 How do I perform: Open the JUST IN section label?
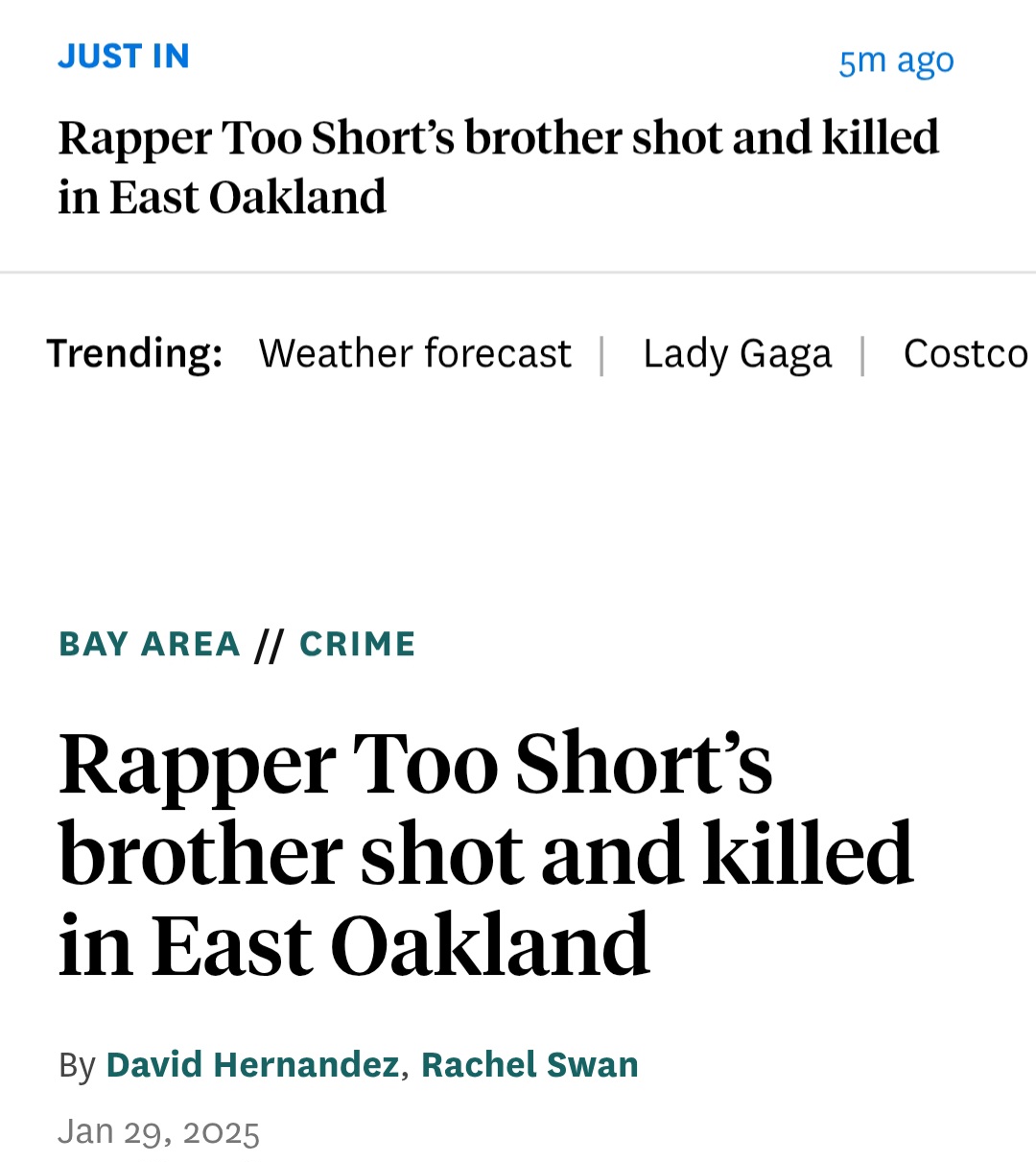click(124, 57)
